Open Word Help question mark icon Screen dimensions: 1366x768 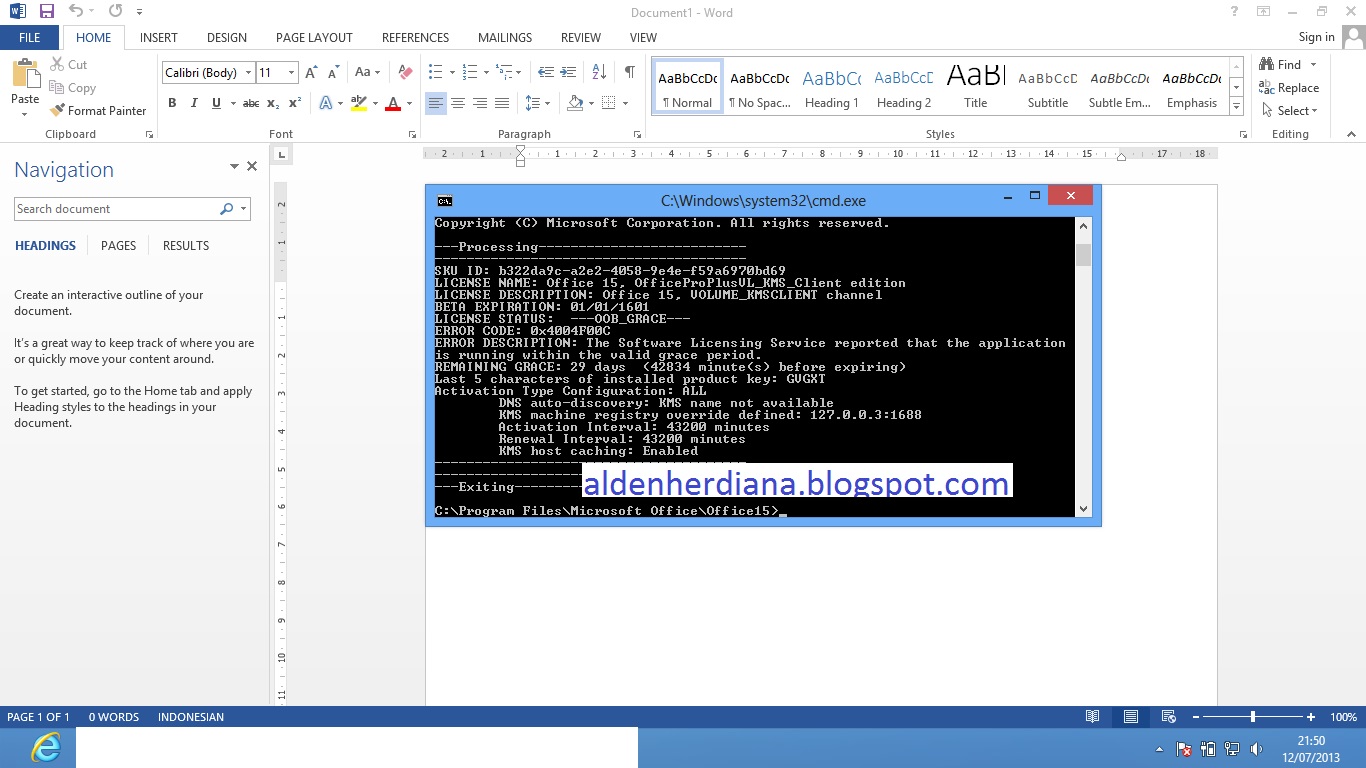click(1235, 12)
